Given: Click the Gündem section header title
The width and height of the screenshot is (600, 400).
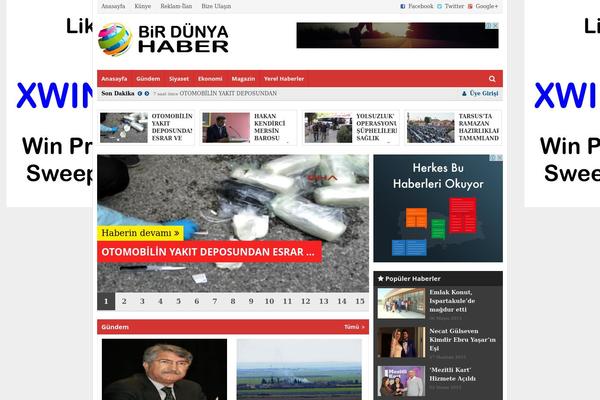Looking at the screenshot, I should (x=115, y=327).
